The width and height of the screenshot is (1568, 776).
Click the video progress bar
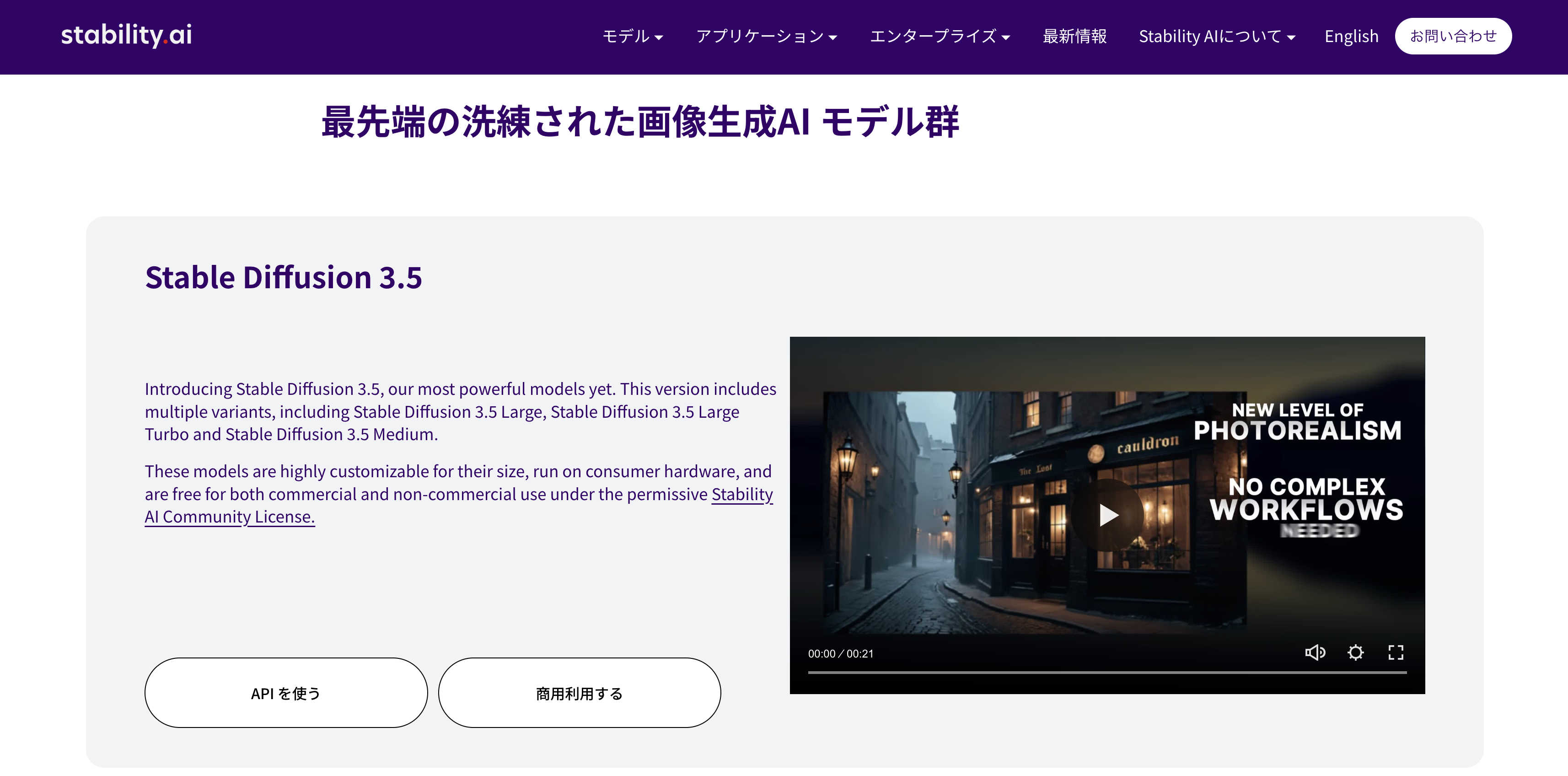[1107, 673]
